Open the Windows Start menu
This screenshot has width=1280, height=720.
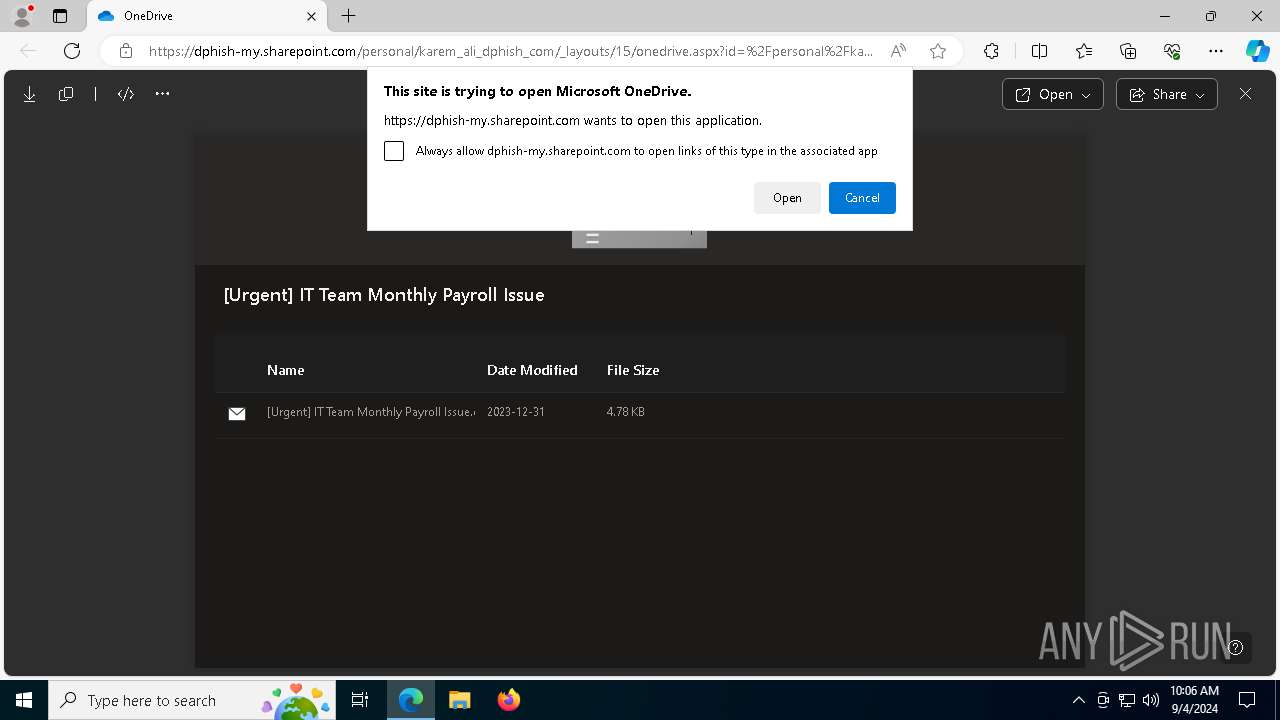tap(24, 700)
